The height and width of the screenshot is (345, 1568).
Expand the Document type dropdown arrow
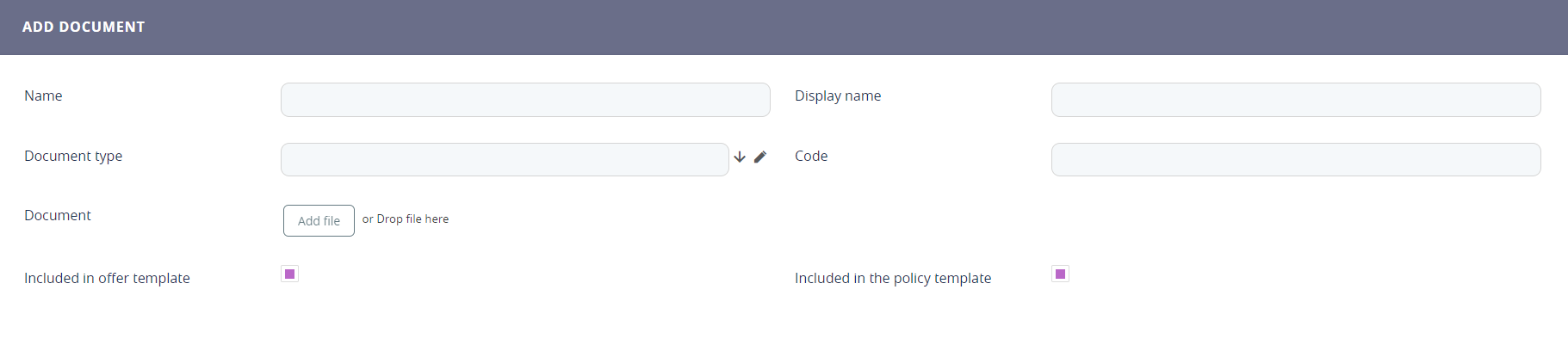(x=740, y=157)
